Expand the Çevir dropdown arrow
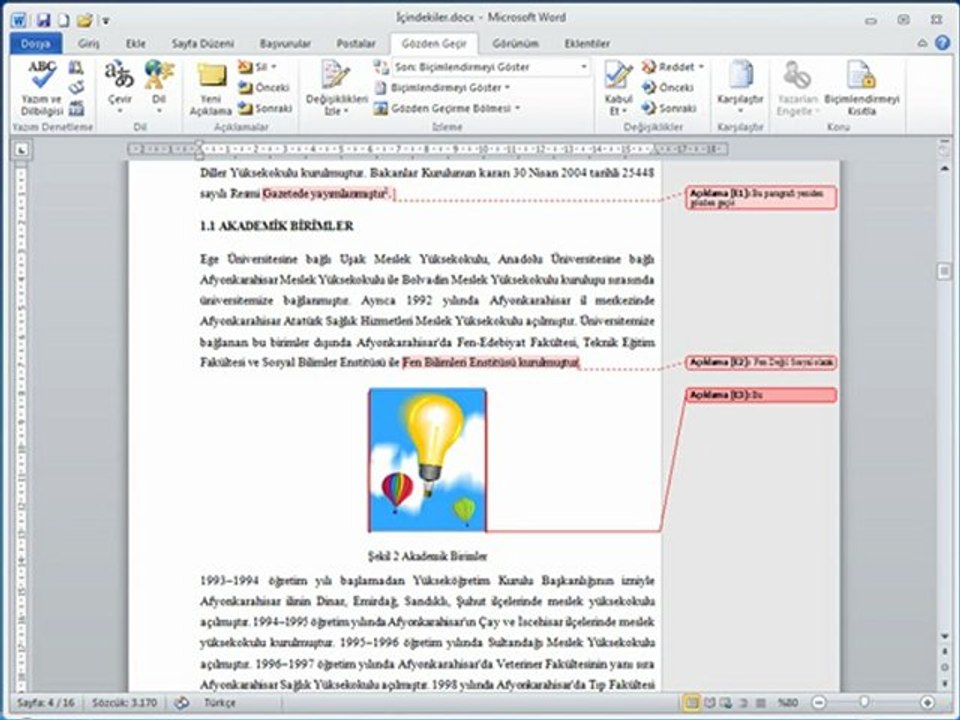Image resolution: width=960 pixels, height=720 pixels. pos(119,111)
